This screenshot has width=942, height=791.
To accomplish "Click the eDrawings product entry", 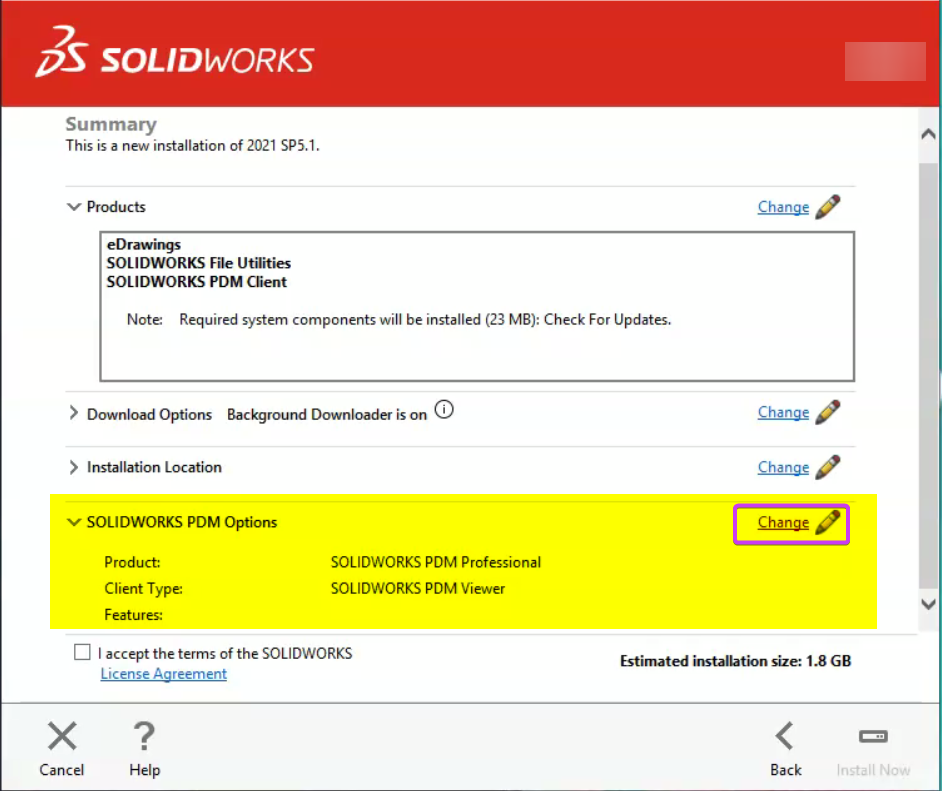I will coord(144,244).
